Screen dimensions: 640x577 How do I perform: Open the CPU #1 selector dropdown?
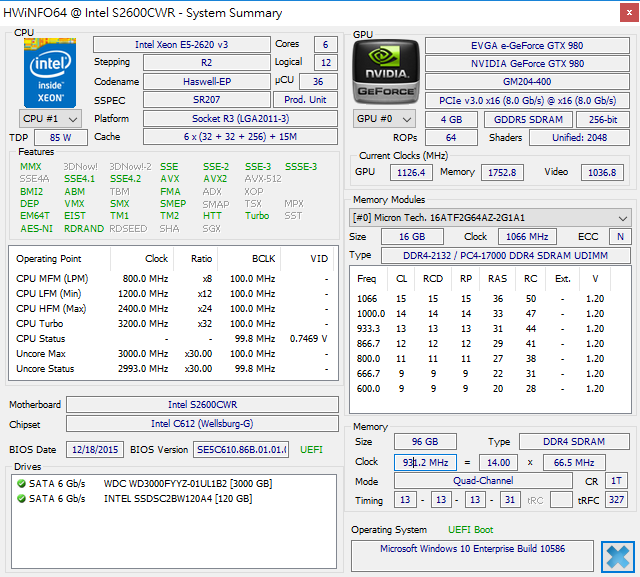click(x=50, y=119)
